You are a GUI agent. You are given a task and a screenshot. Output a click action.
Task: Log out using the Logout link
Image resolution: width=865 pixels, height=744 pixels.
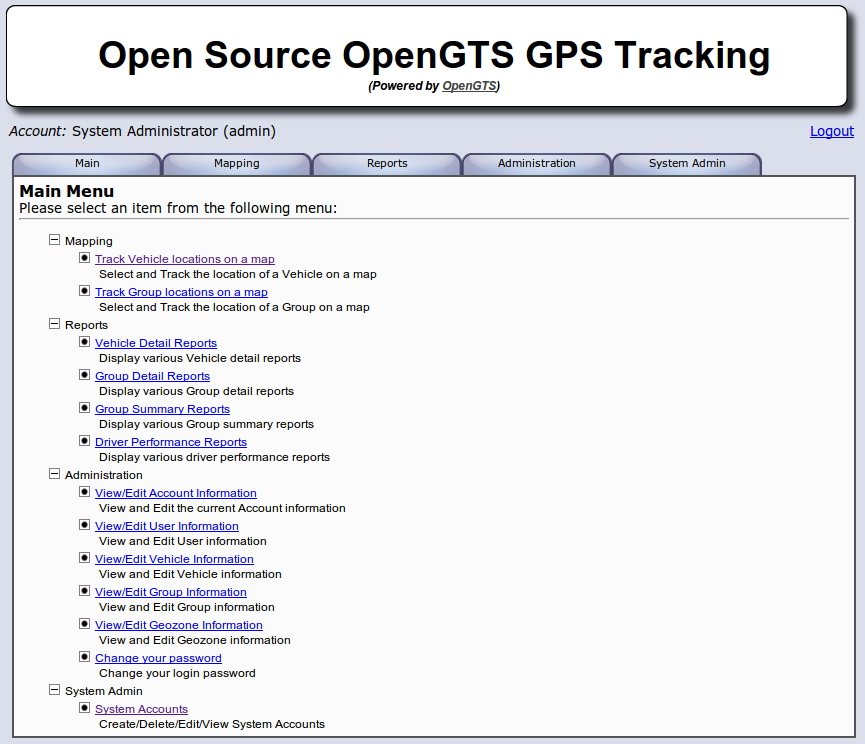pos(831,131)
